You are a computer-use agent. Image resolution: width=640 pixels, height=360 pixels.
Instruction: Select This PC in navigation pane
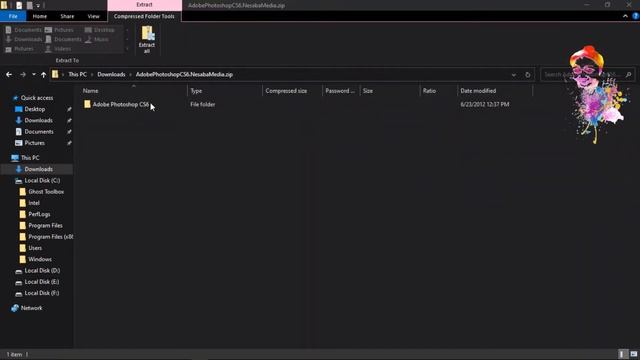click(x=30, y=158)
